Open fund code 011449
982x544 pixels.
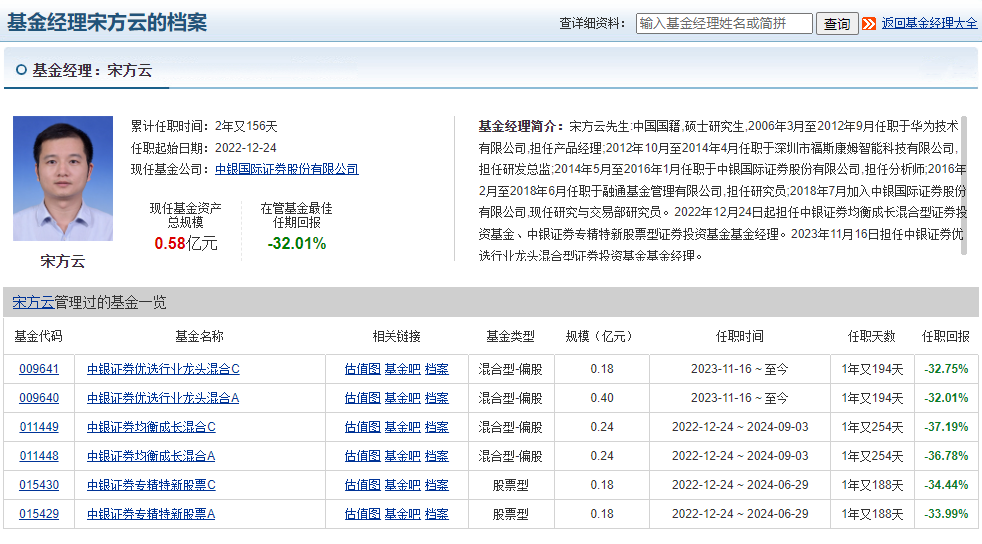point(39,427)
